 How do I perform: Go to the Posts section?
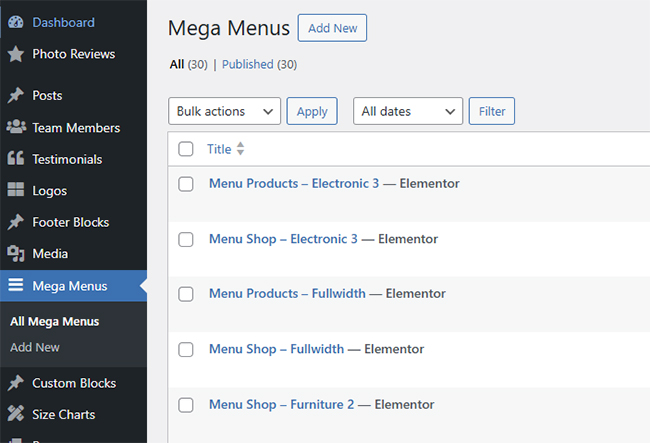[47, 95]
